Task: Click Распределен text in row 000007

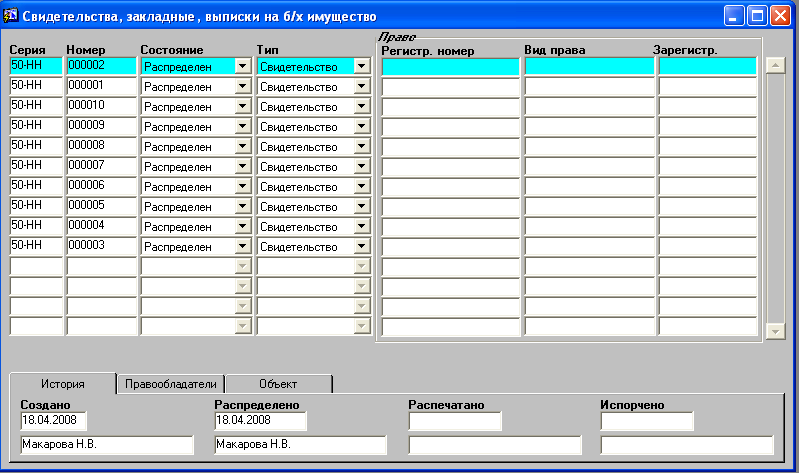Action: coord(178,167)
